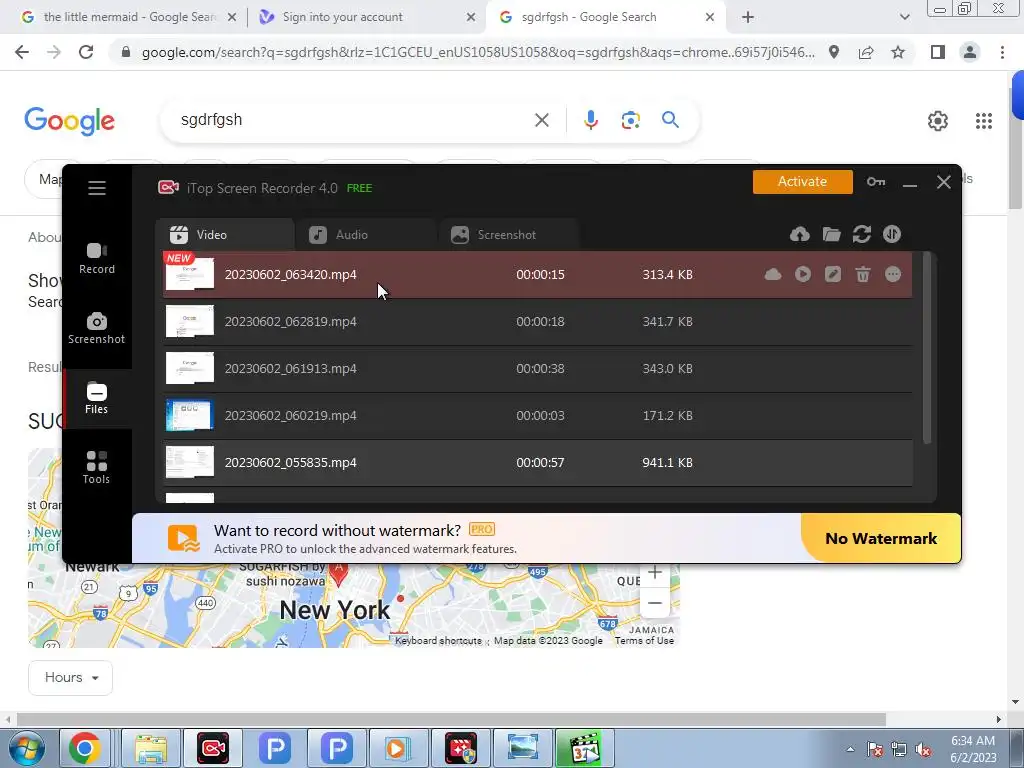Open Chrome from the taskbar

[85, 748]
